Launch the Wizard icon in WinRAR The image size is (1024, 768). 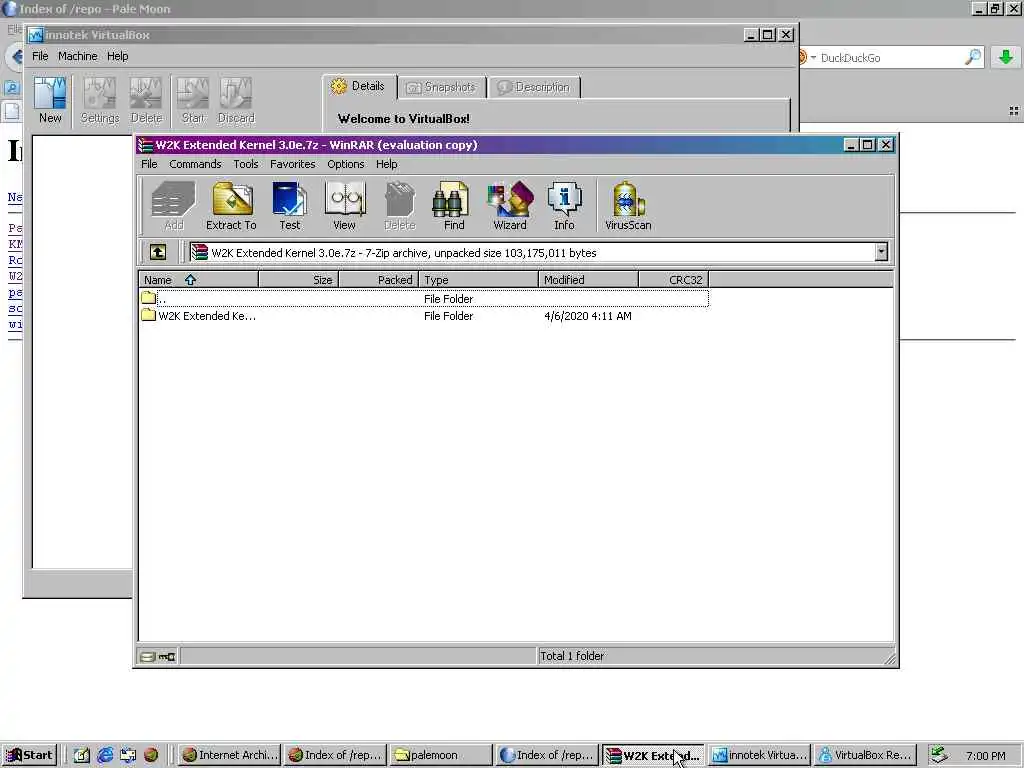[509, 205]
